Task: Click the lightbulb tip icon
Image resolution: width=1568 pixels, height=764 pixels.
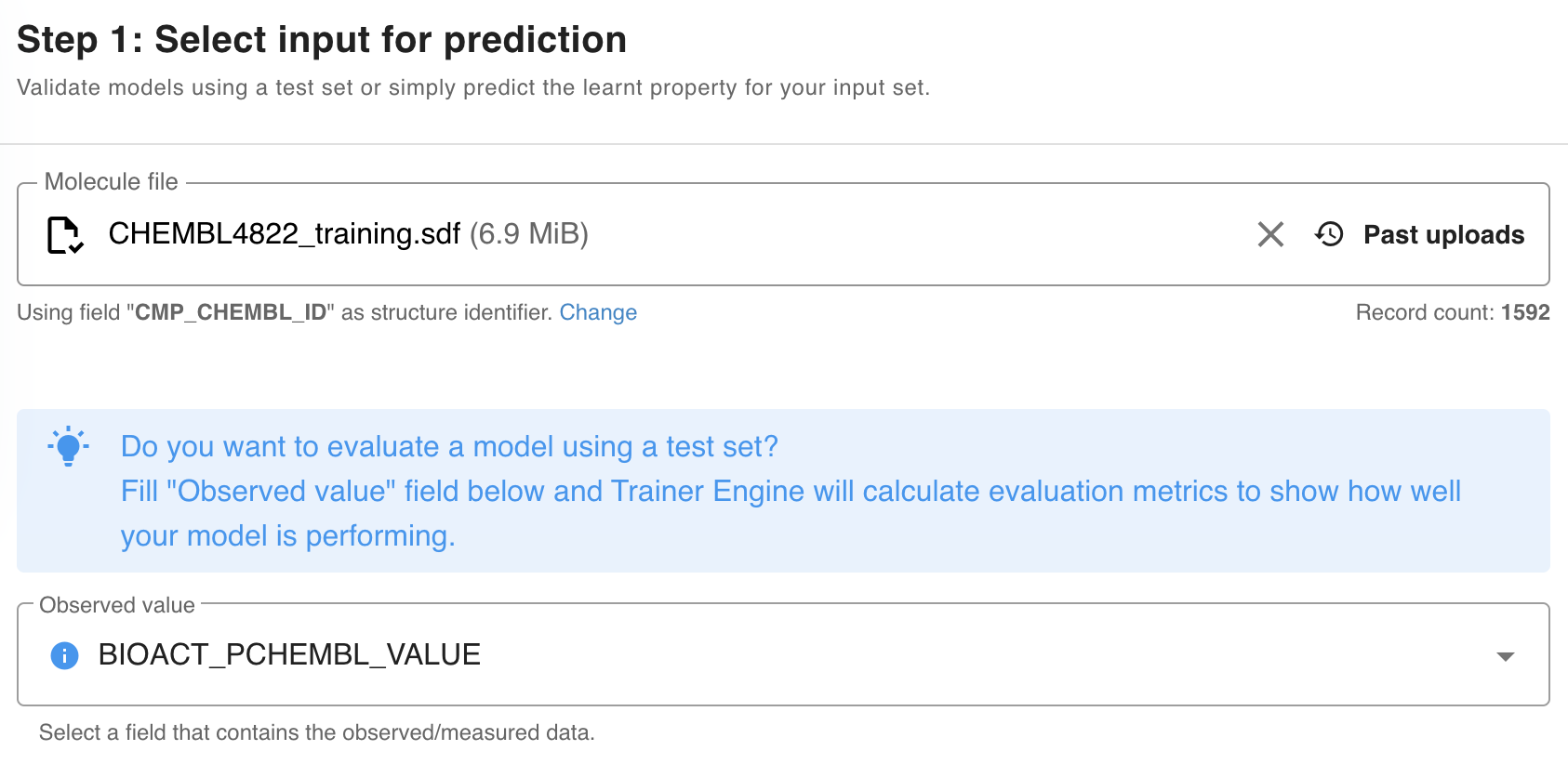Action: [68, 446]
